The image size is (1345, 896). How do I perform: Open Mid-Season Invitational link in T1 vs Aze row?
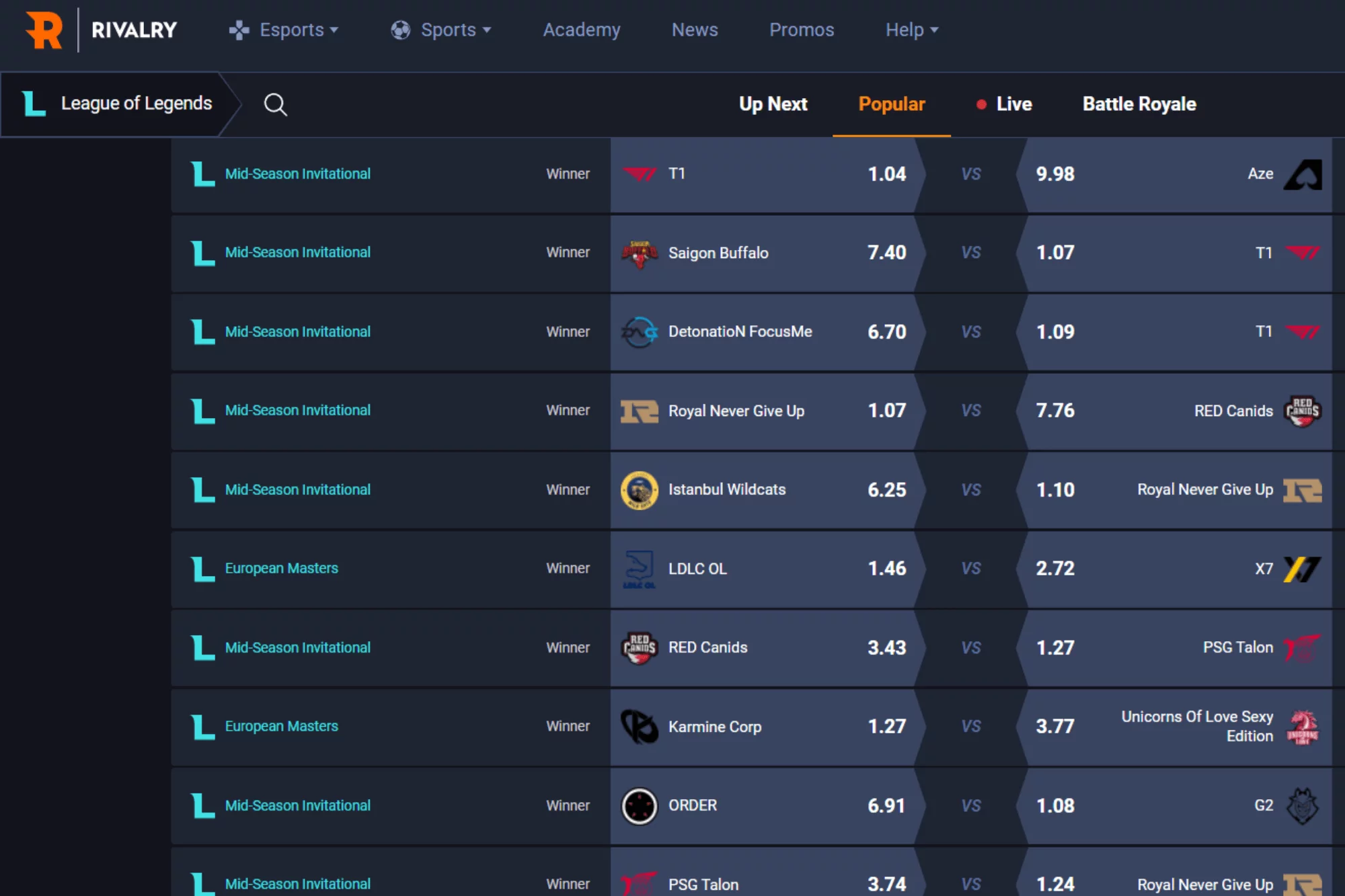coord(297,174)
